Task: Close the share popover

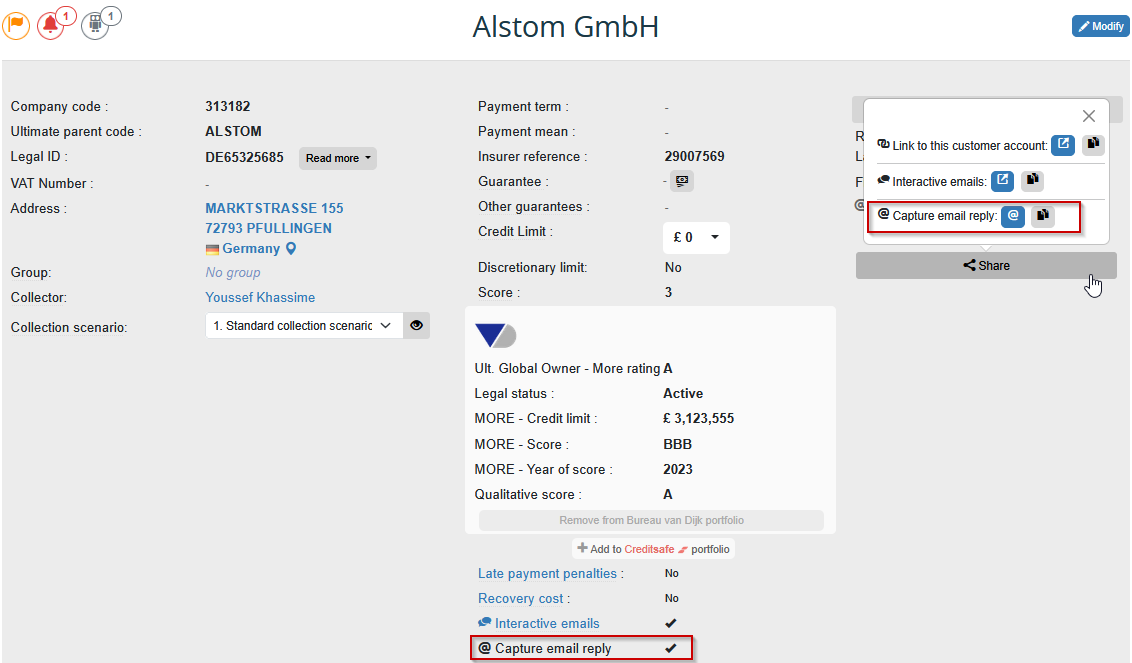Action: pos(1089,116)
